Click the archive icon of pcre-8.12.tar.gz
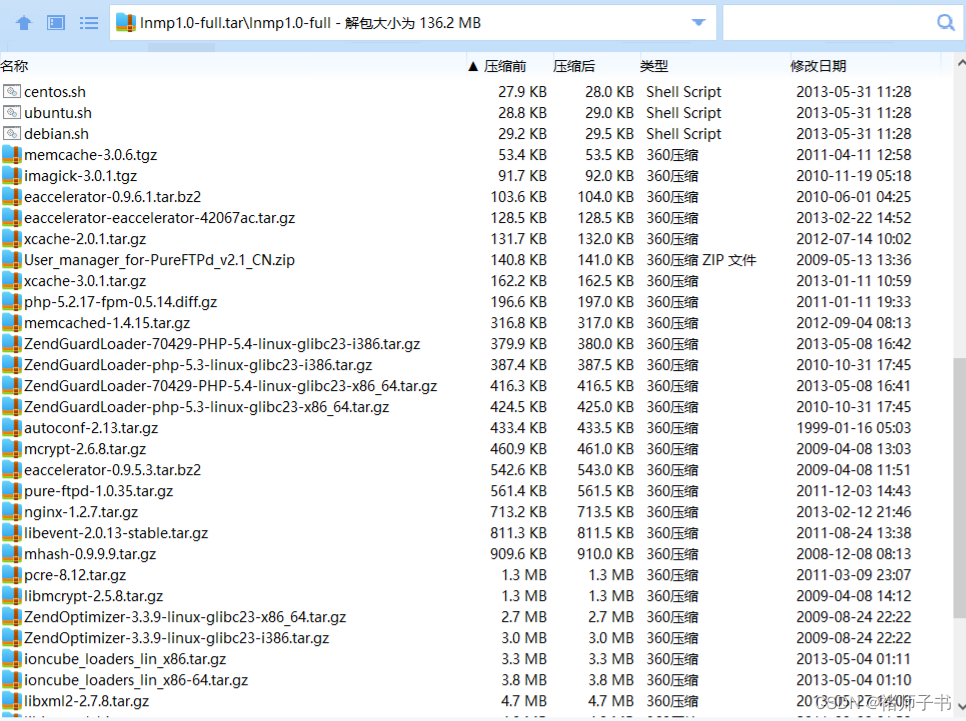This screenshot has width=966, height=721. tap(12, 574)
